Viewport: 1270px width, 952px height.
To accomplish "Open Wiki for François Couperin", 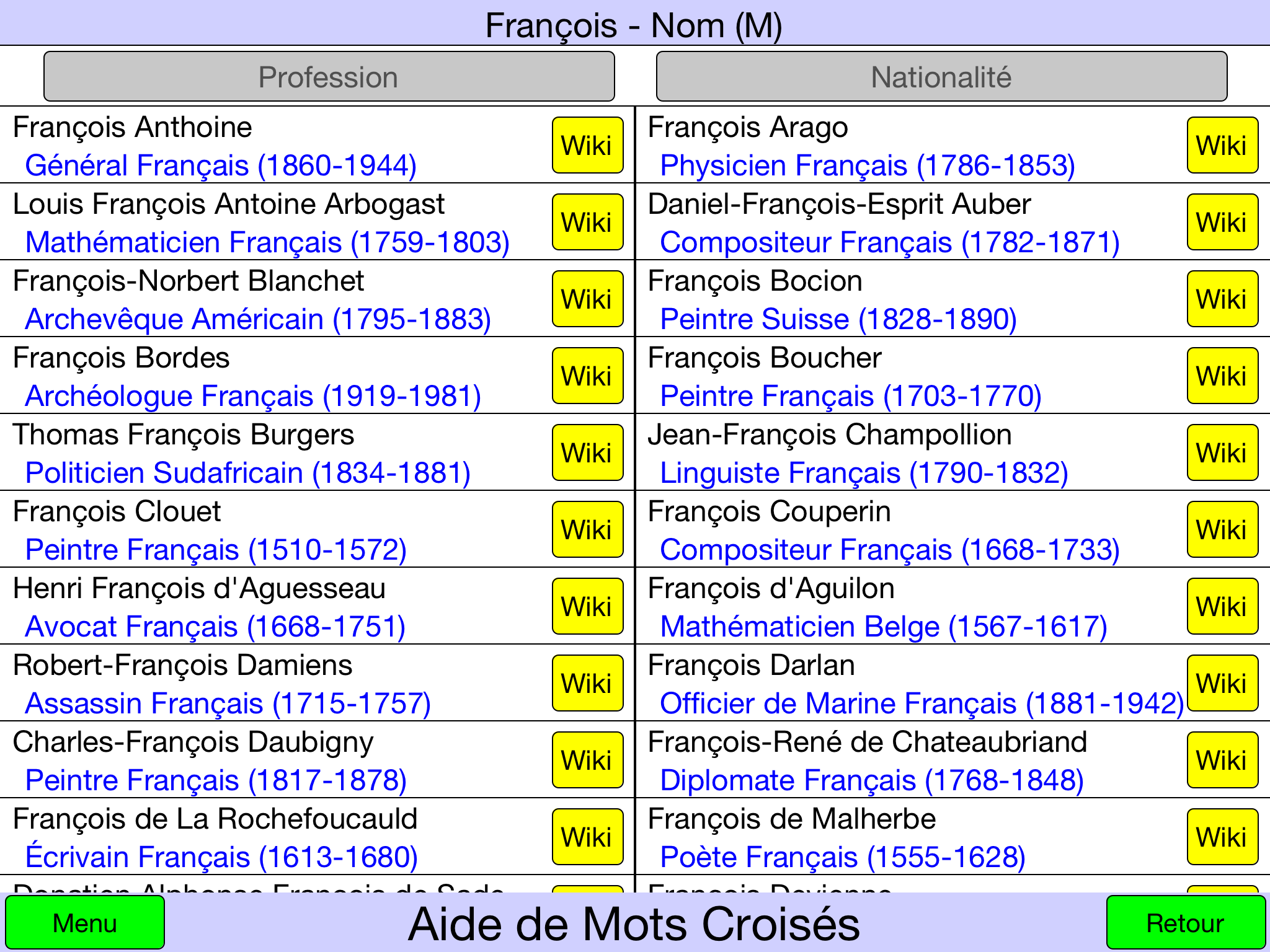I will [x=1222, y=529].
